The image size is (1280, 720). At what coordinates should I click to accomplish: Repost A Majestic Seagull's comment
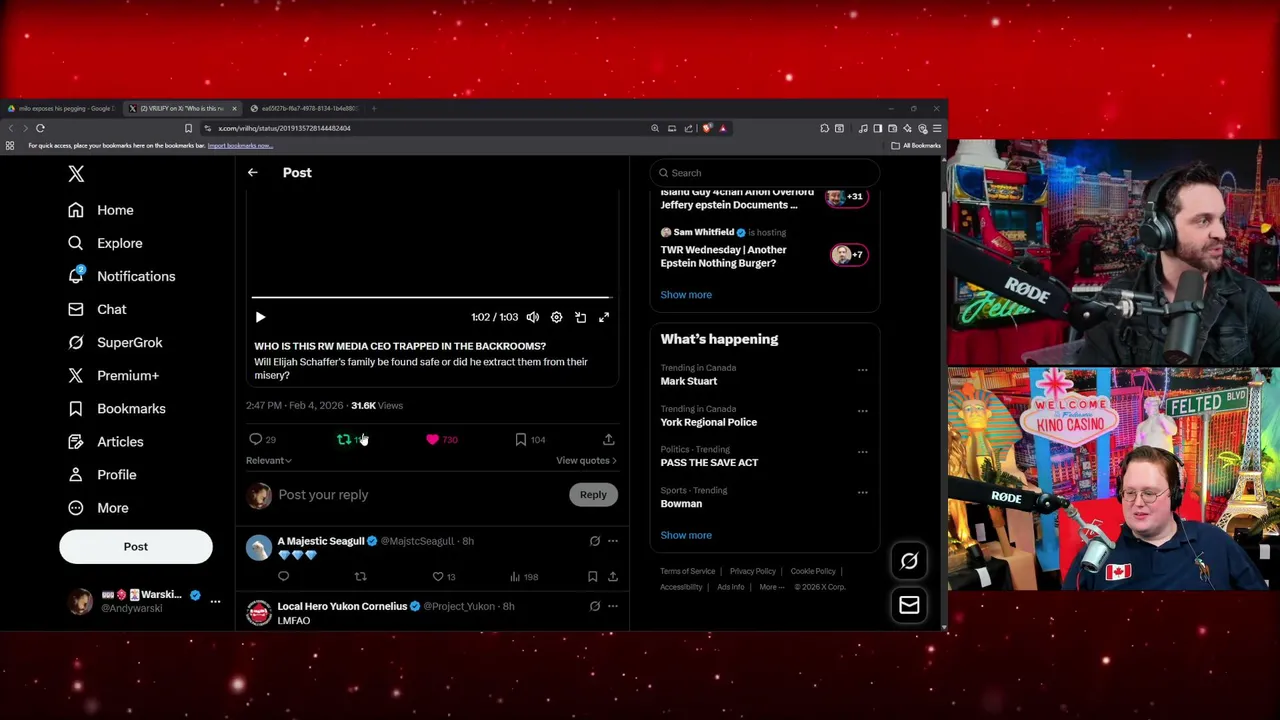[360, 576]
